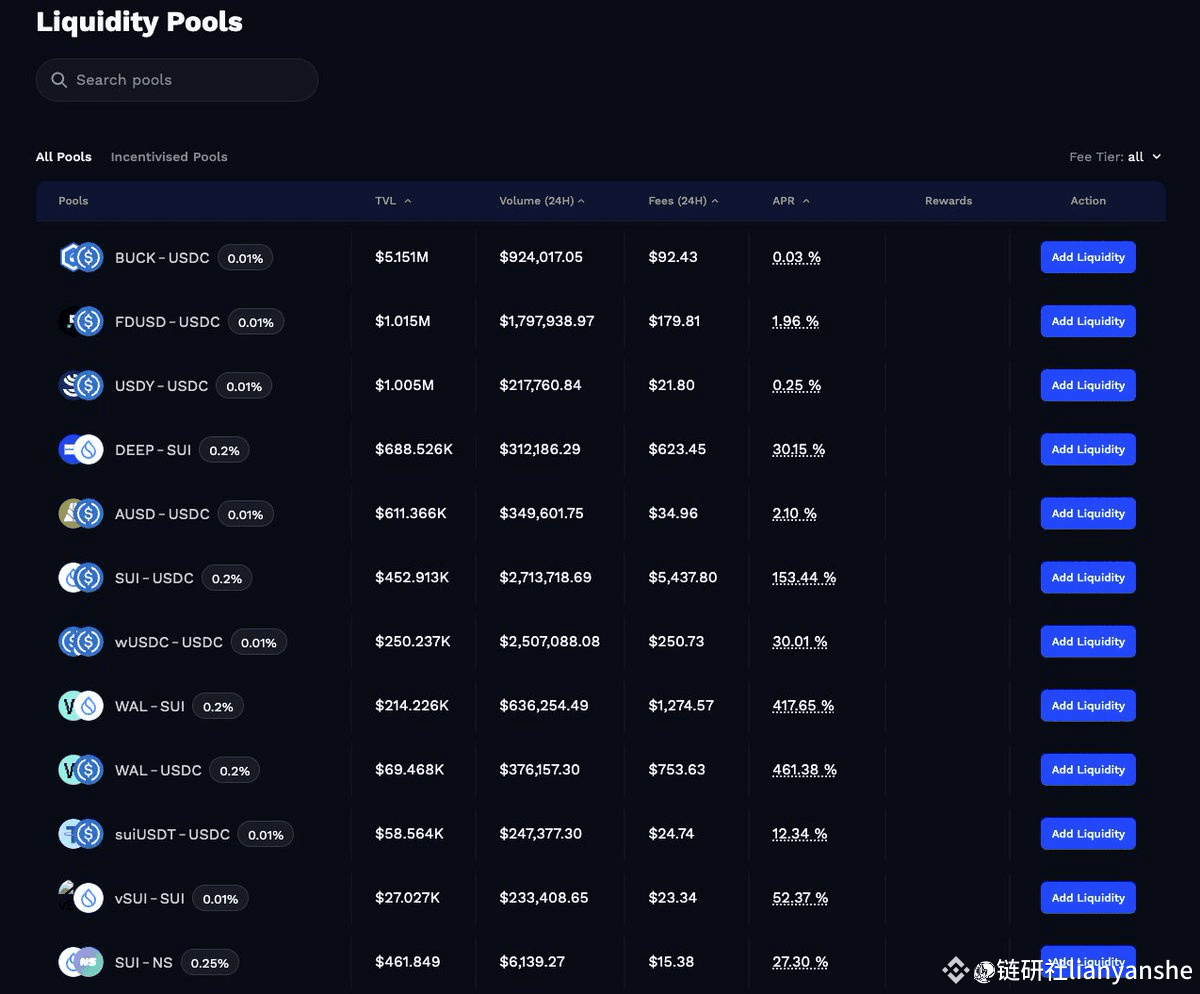Viewport: 1200px width, 994px height.
Task: Open the Fee Tier dropdown
Action: click(1116, 157)
